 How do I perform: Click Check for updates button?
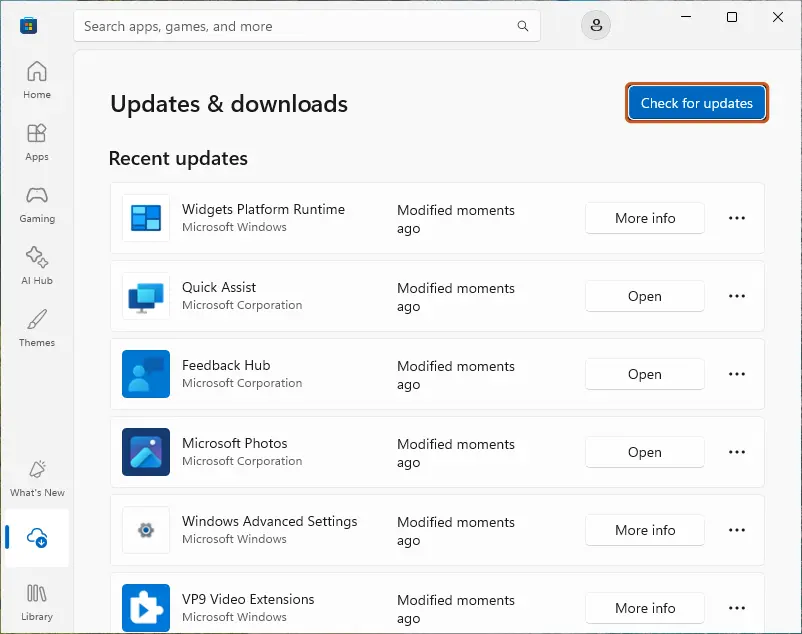point(697,103)
